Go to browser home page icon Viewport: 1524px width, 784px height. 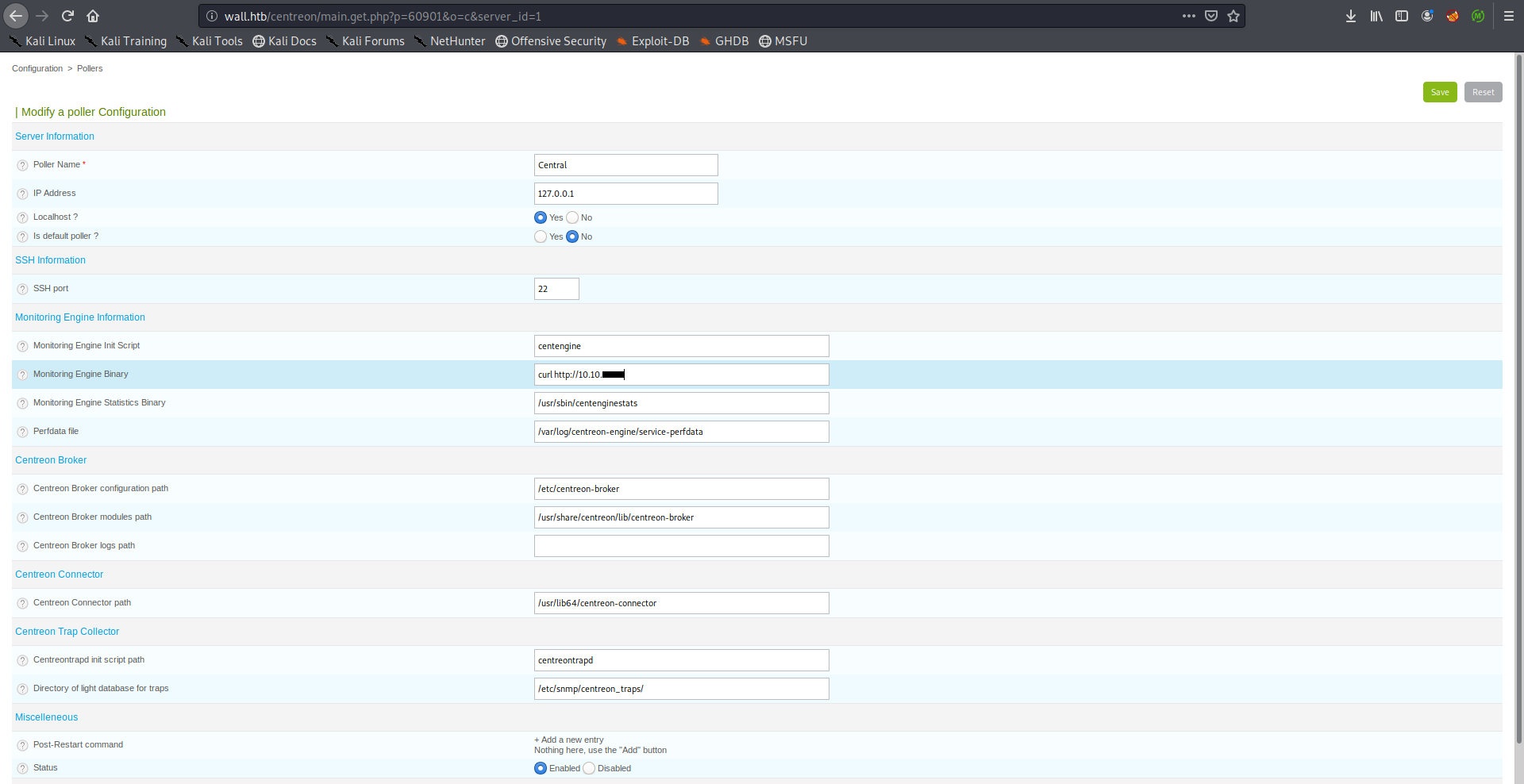point(93,16)
